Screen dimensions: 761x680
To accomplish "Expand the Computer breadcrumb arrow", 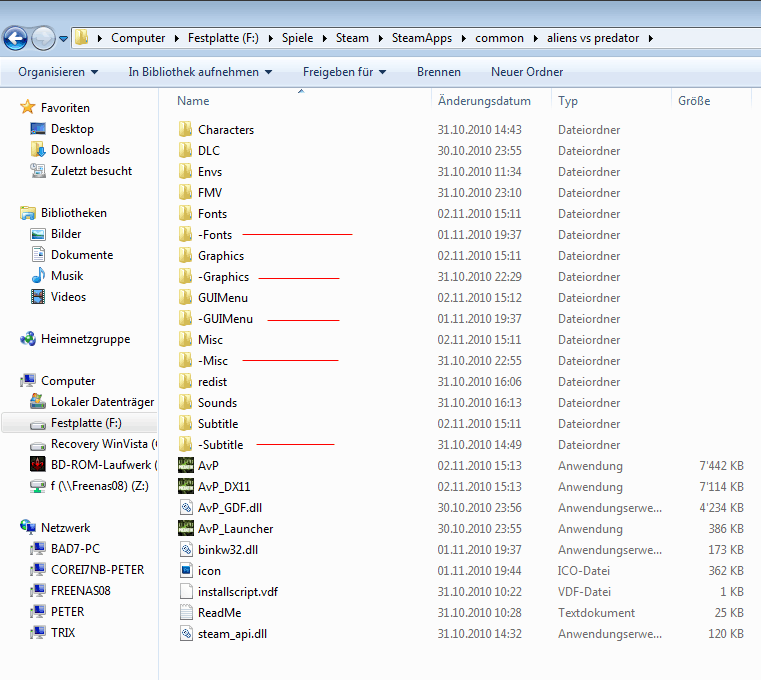I will pos(177,38).
